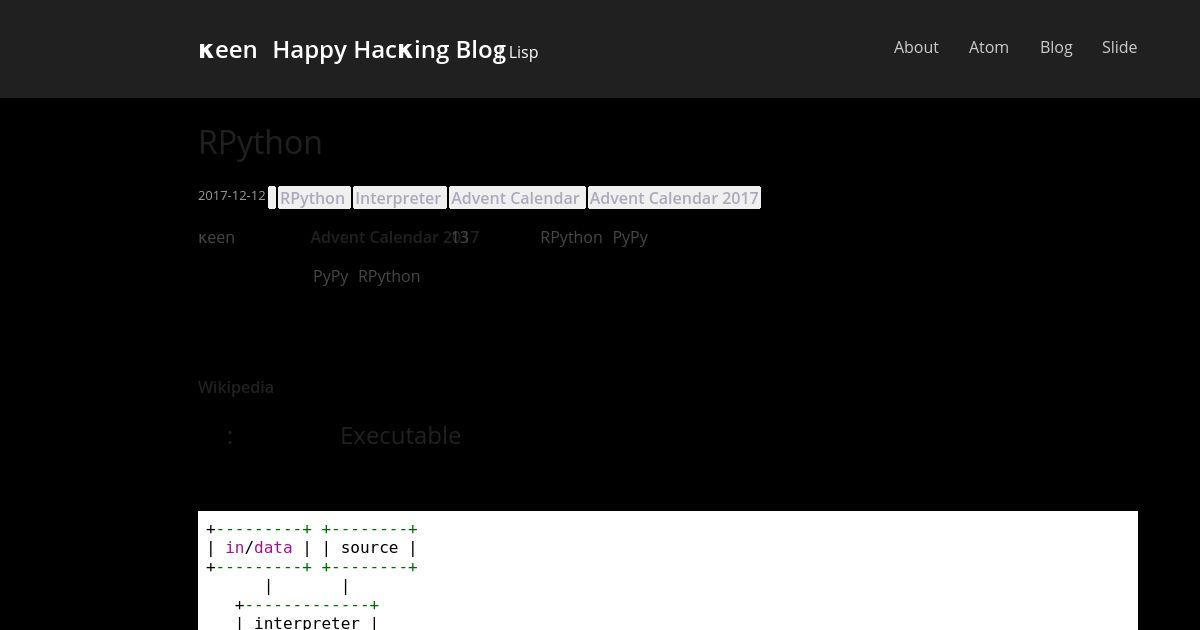Click the source box in code diagram
This screenshot has height=630, width=1200.
[x=369, y=548]
